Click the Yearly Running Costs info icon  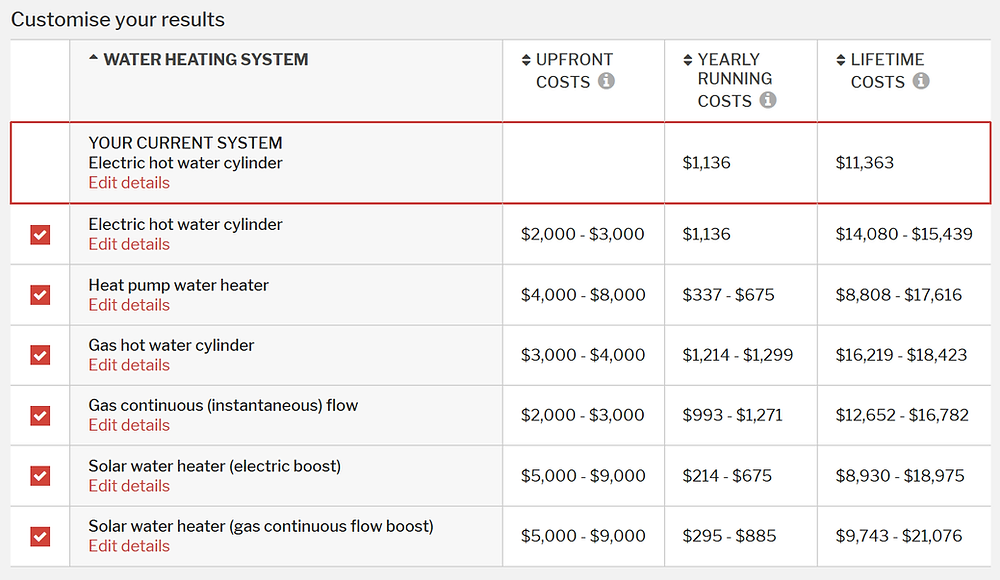(x=767, y=100)
